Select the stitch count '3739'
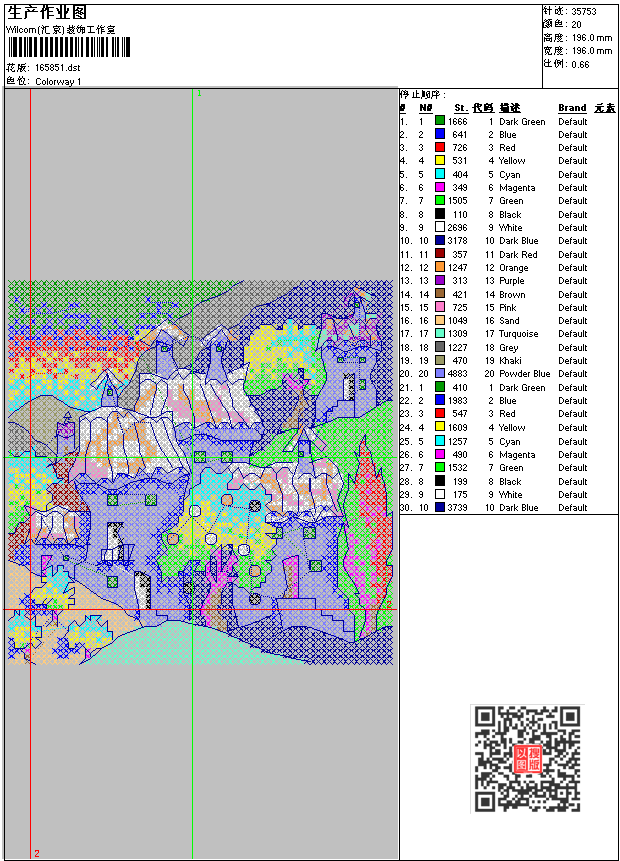Viewport: 620px width, 861px height. [x=457, y=508]
